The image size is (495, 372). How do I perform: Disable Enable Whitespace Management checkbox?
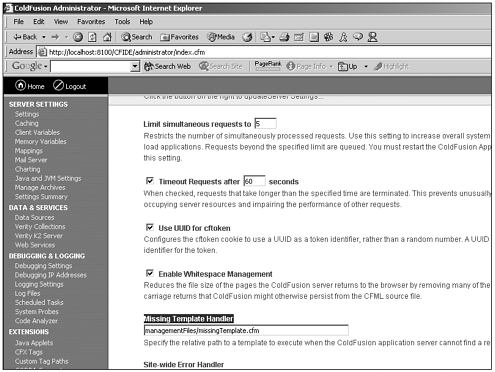coord(150,273)
